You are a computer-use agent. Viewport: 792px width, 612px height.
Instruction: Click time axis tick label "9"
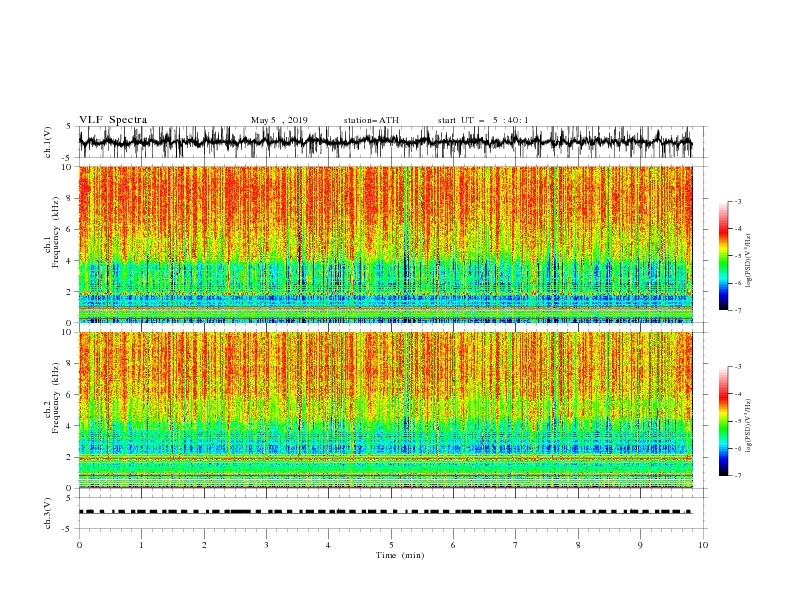pos(640,545)
